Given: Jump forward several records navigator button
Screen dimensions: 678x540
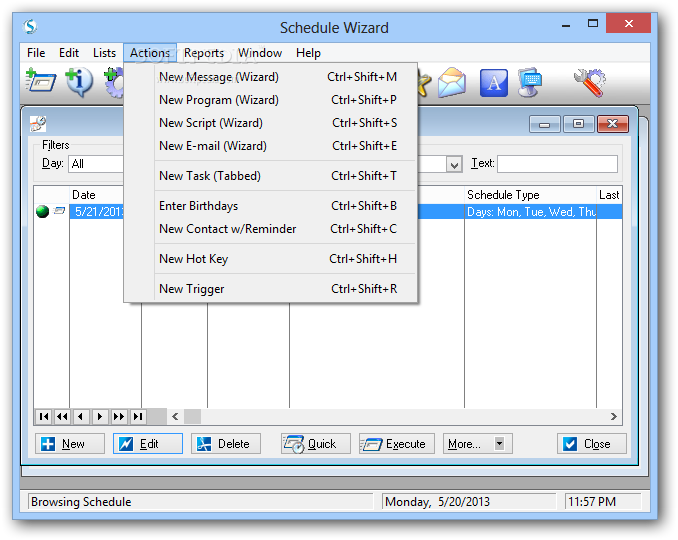Looking at the screenshot, I should [118, 416].
